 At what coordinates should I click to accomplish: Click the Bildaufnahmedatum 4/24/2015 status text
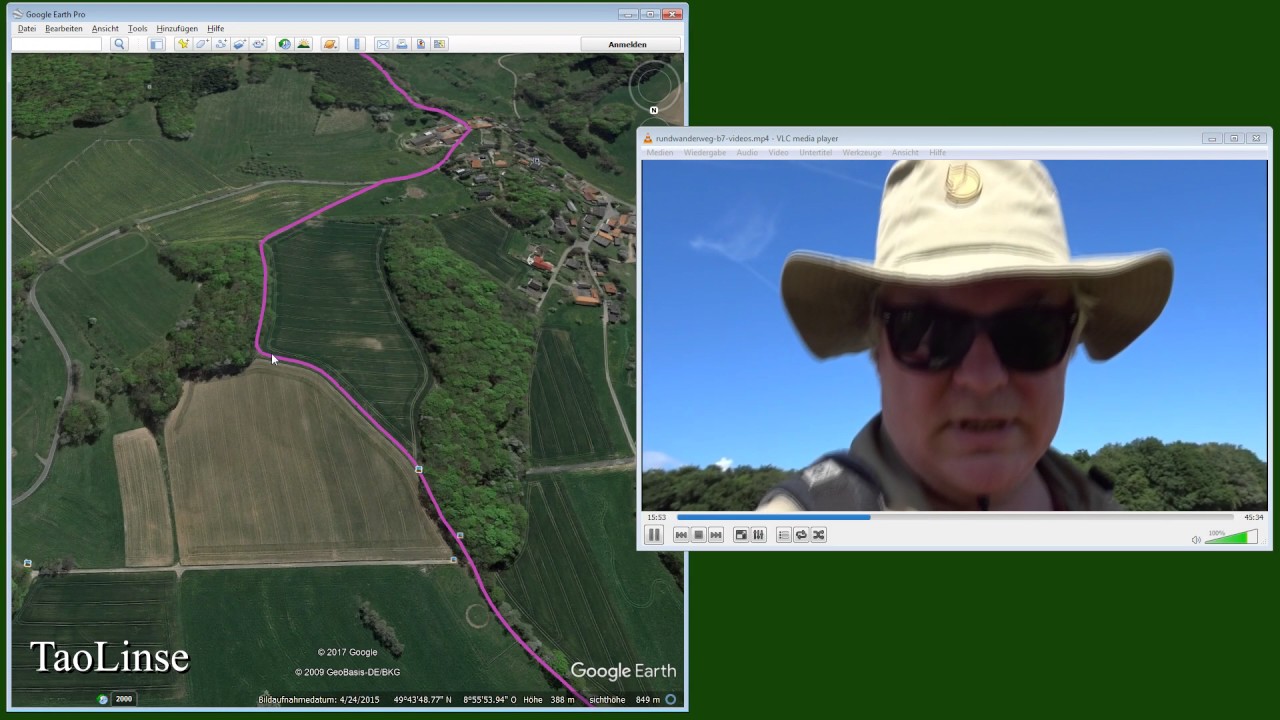click(319, 700)
